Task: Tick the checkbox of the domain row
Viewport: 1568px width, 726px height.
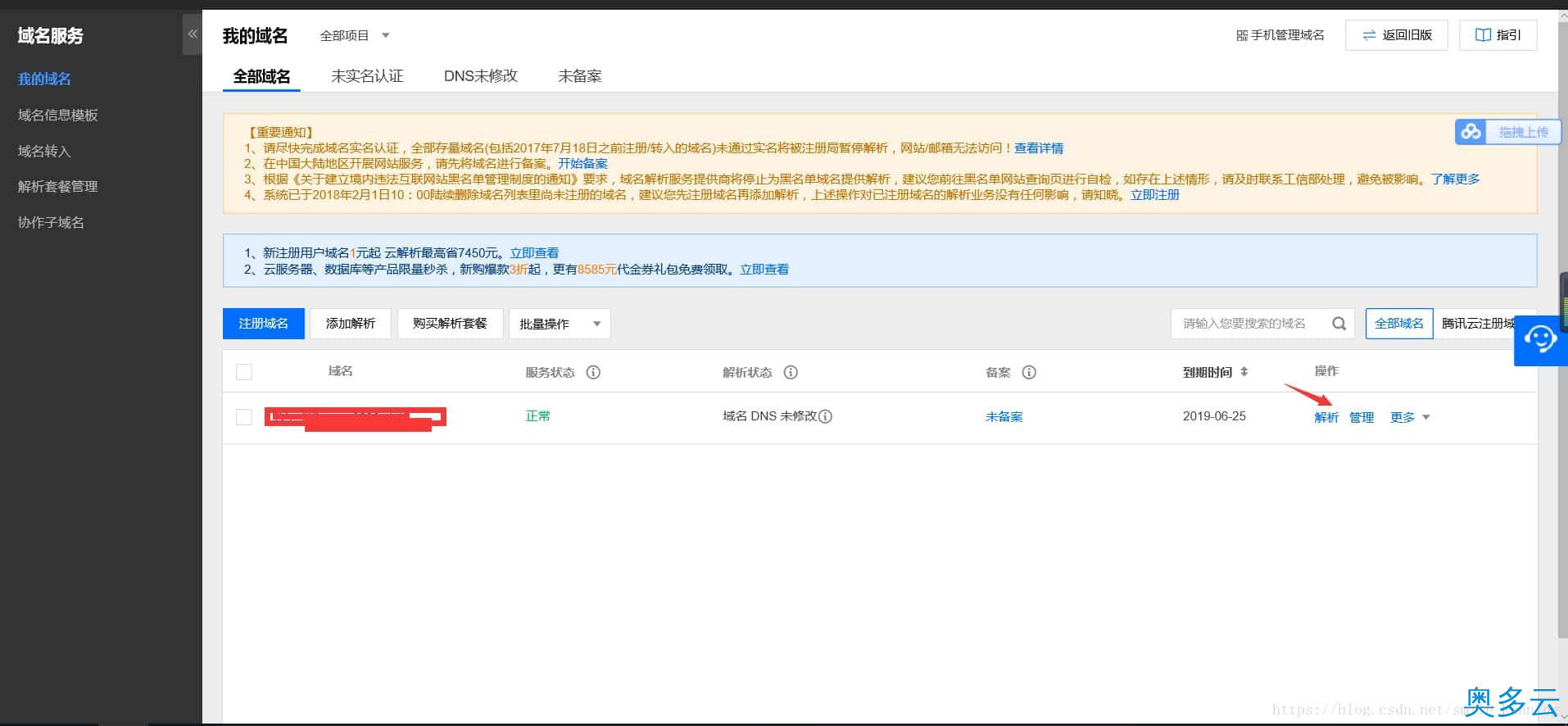Action: 244,417
